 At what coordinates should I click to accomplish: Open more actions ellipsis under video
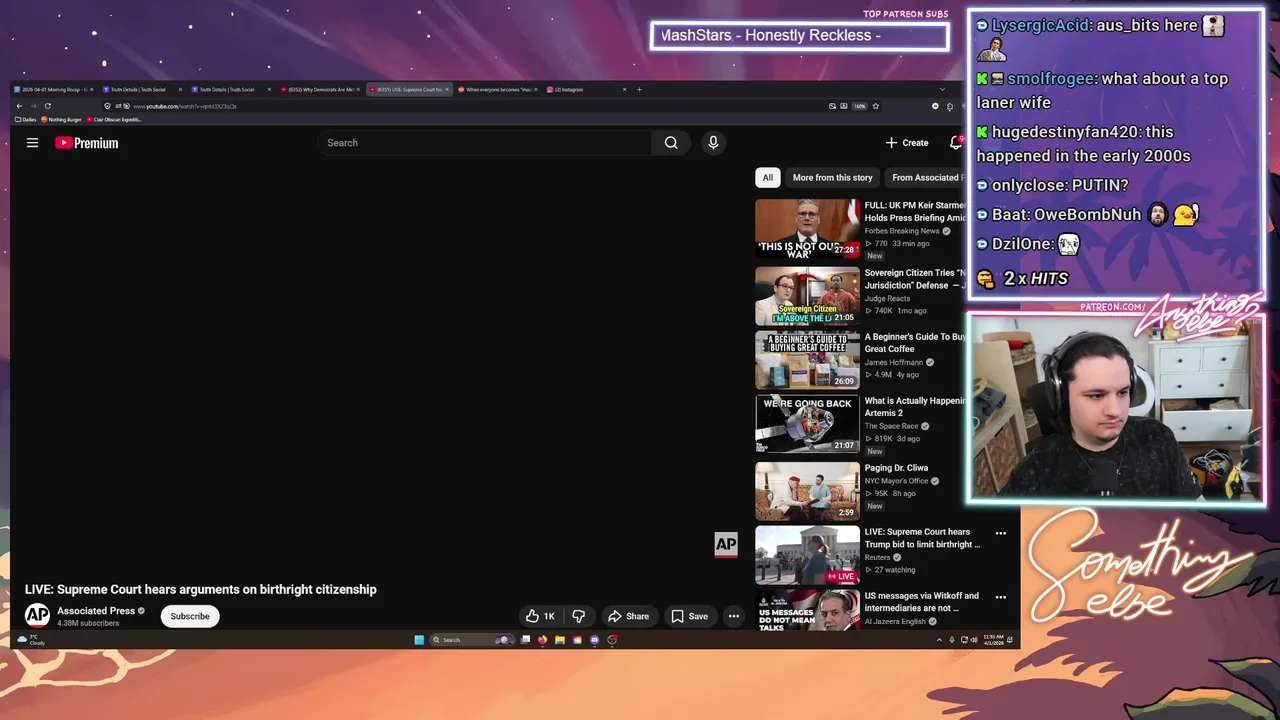(734, 616)
